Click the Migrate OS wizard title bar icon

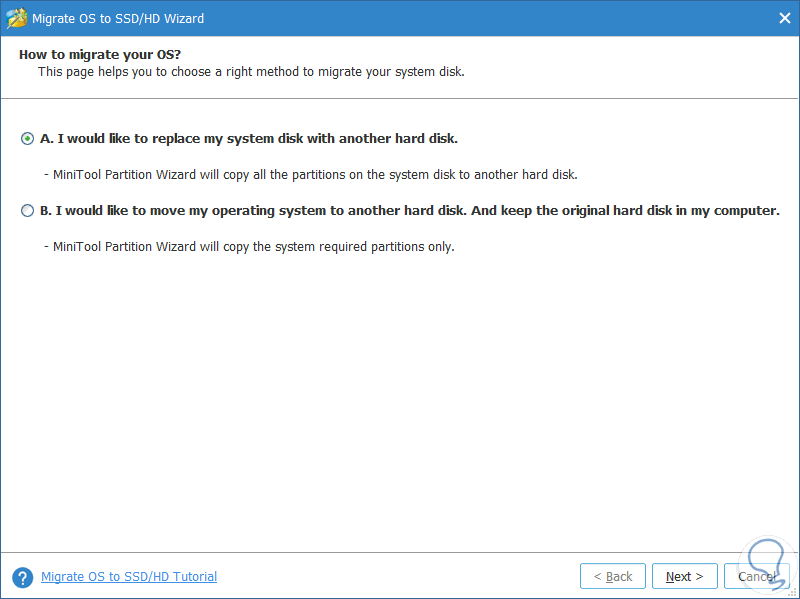click(16, 18)
